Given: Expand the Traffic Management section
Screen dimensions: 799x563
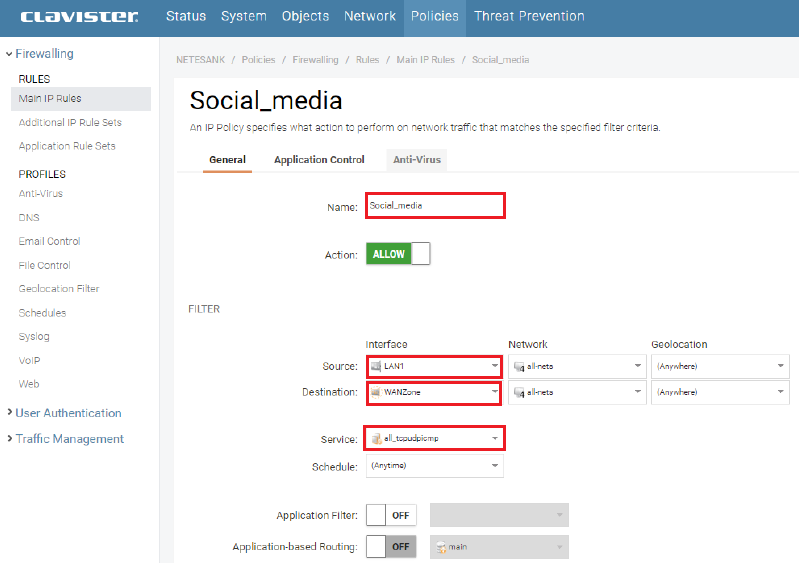Looking at the screenshot, I should pyautogui.click(x=69, y=439).
